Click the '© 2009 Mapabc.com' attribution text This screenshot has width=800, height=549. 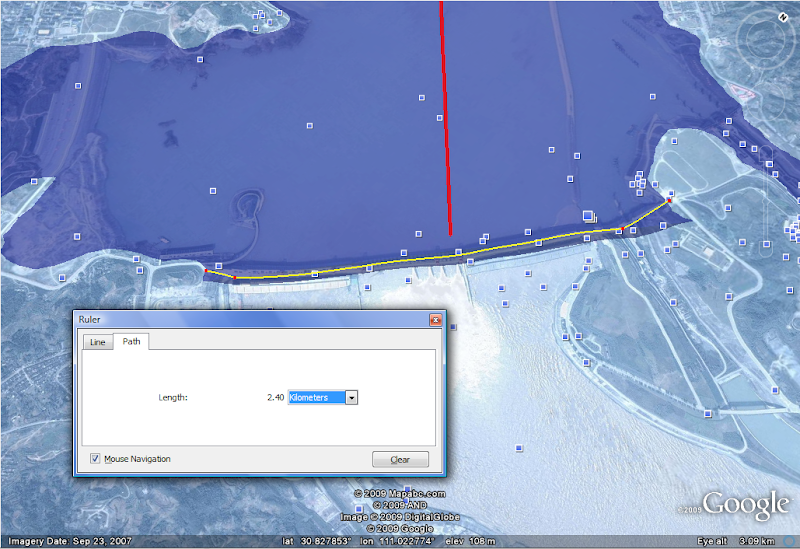click(x=399, y=493)
